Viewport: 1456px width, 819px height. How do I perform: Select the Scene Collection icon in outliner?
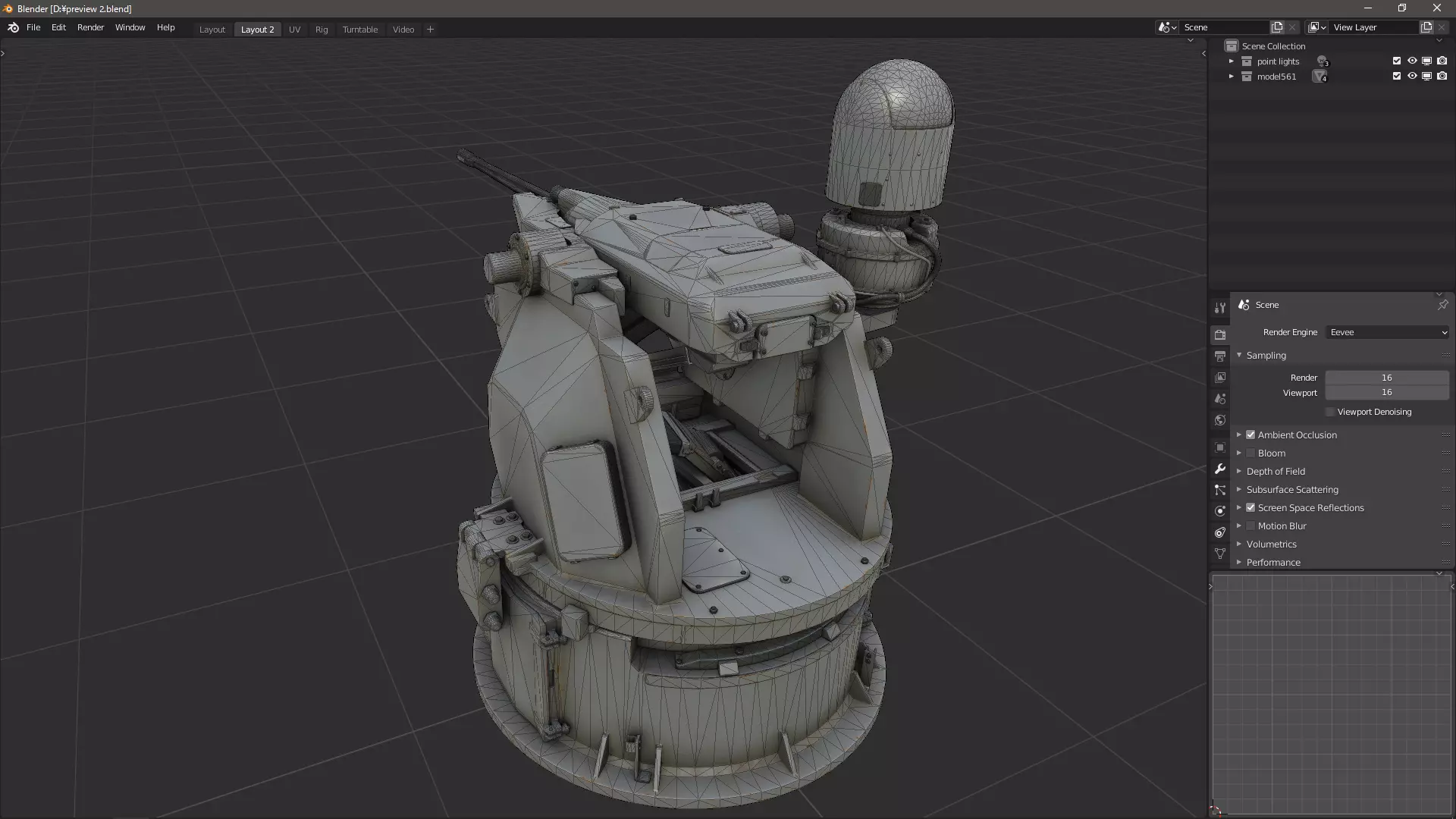pyautogui.click(x=1232, y=45)
